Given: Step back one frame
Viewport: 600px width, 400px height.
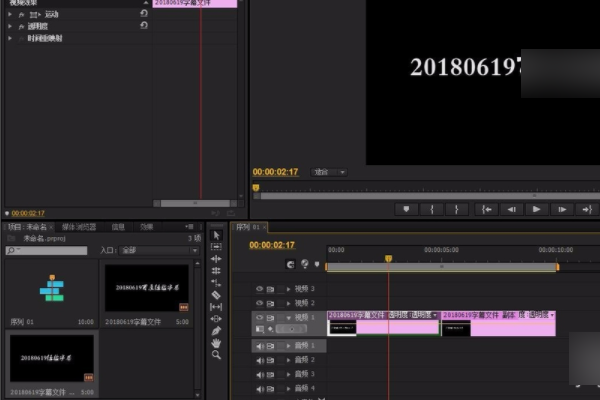Looking at the screenshot, I should (512, 209).
